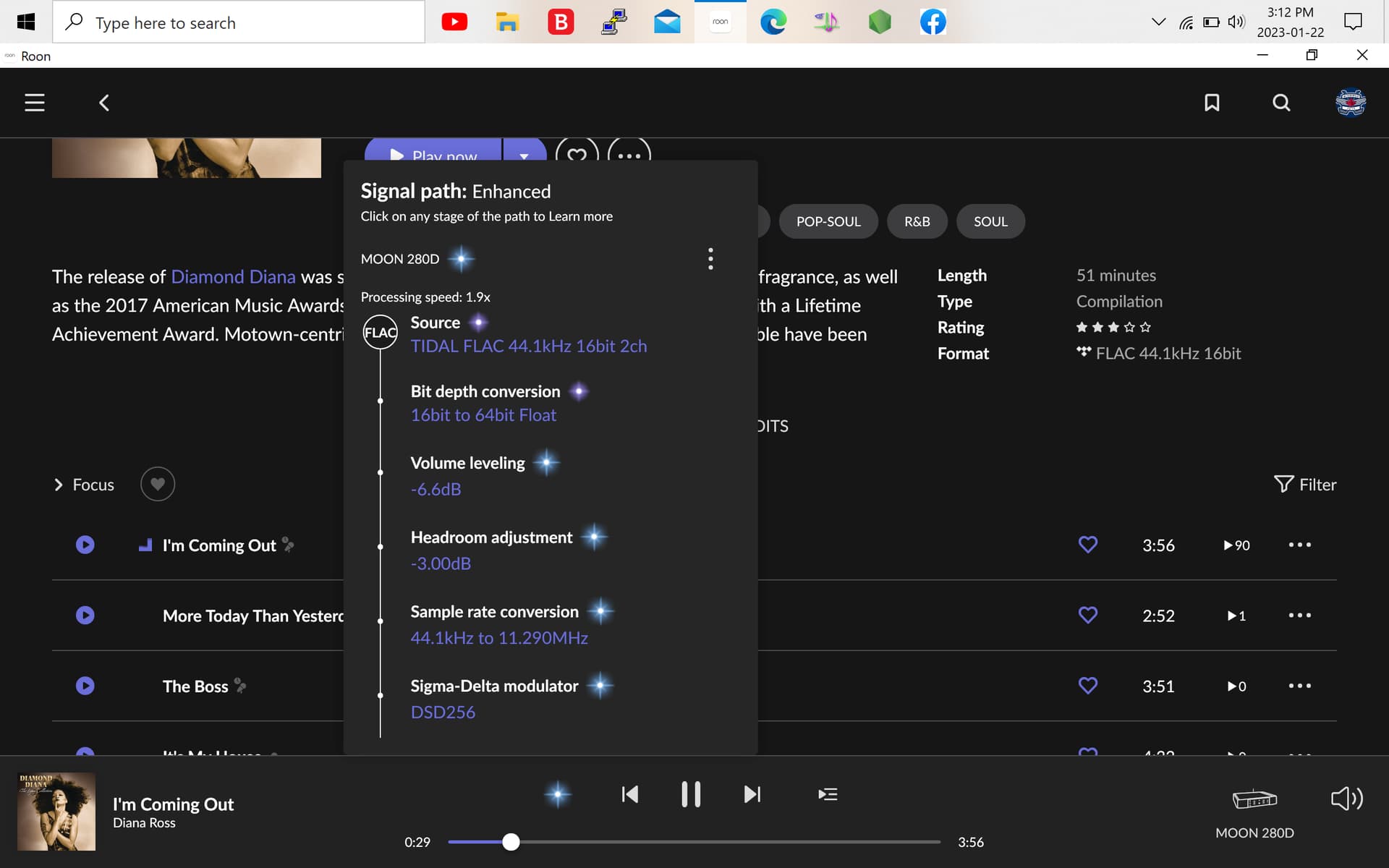The width and height of the screenshot is (1389, 868).
Task: Play the track I'm Coming Out
Action: (85, 545)
